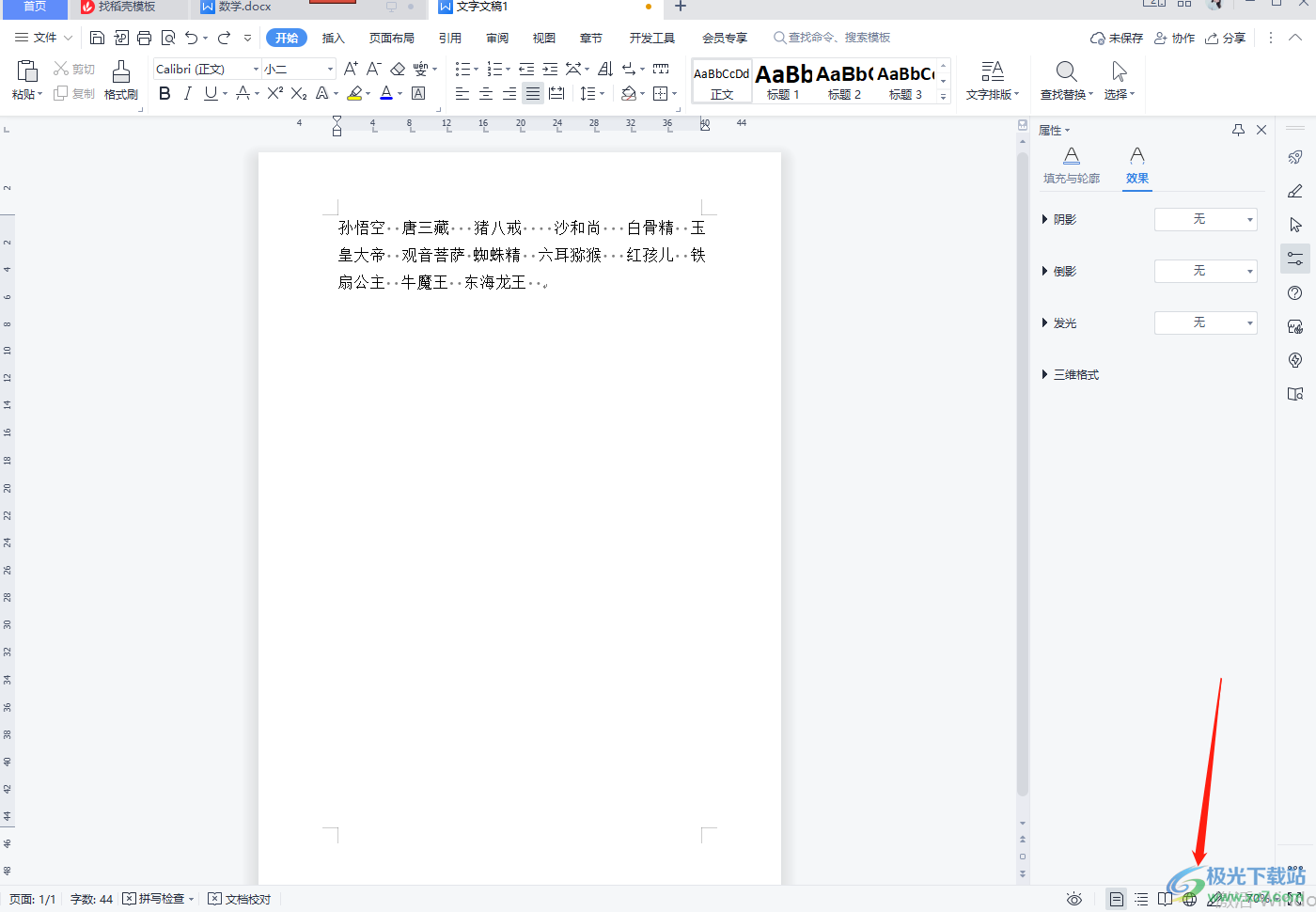The image size is (1316, 912).
Task: Click the Paste (粘贴) clipboard icon
Action: click(27, 71)
